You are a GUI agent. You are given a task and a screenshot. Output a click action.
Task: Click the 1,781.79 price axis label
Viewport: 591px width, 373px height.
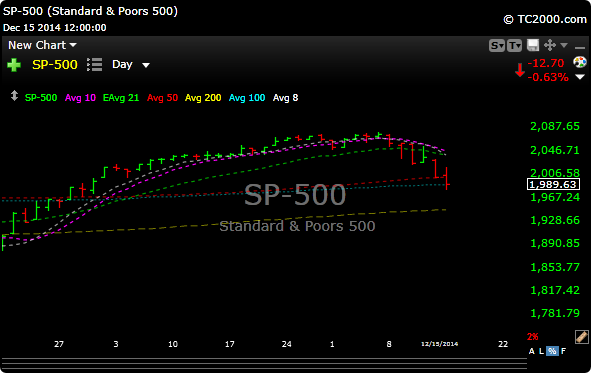coord(555,313)
